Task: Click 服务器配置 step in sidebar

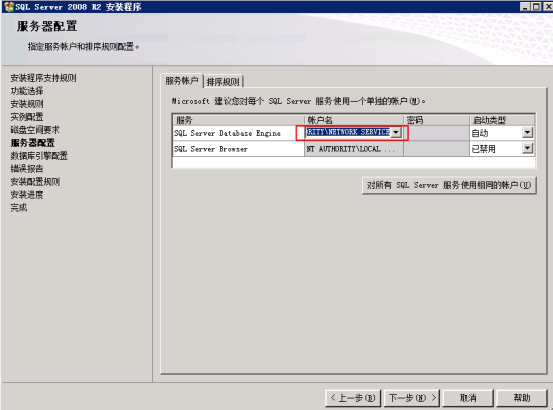Action: [x=33, y=143]
